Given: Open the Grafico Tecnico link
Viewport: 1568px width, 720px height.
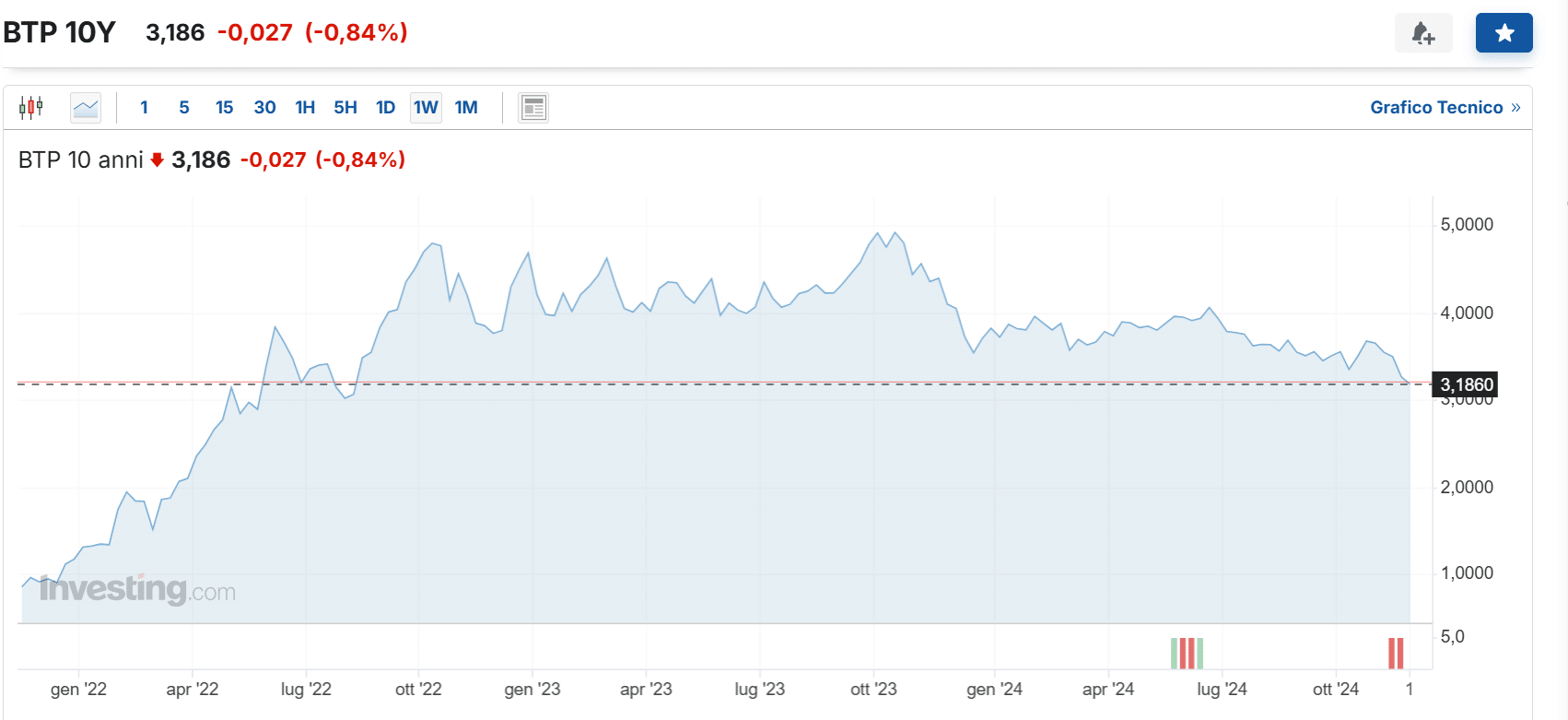Looking at the screenshot, I should click(x=1445, y=108).
